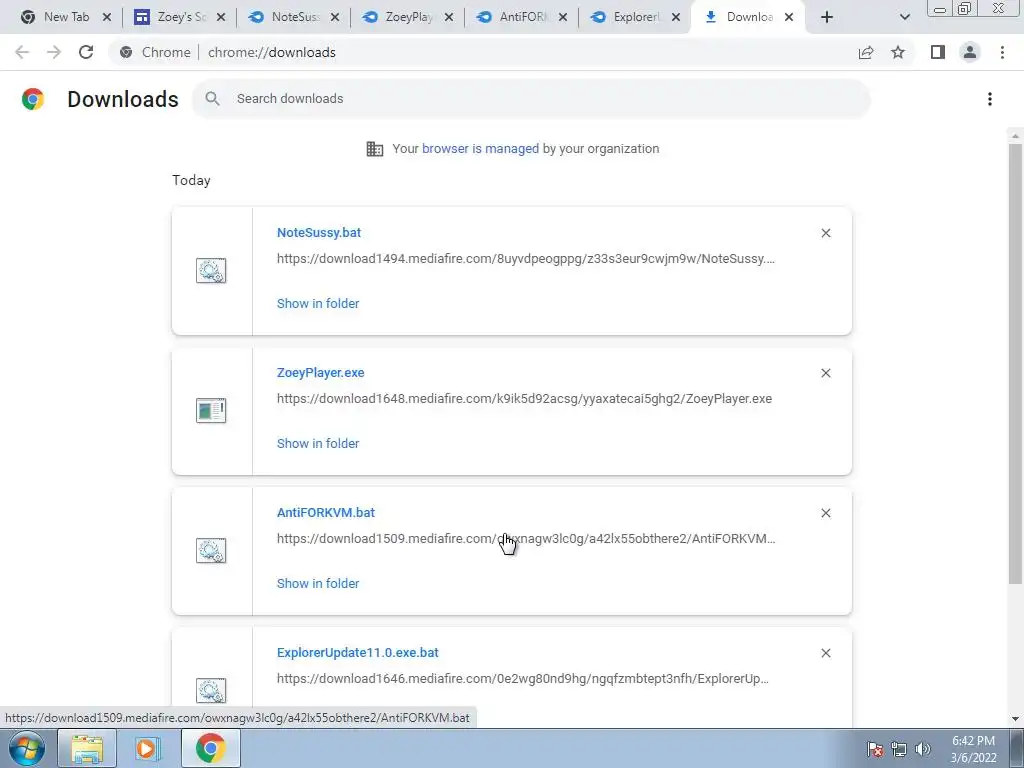Click the Chrome site info chip
This screenshot has width=1024, height=768.
point(157,52)
